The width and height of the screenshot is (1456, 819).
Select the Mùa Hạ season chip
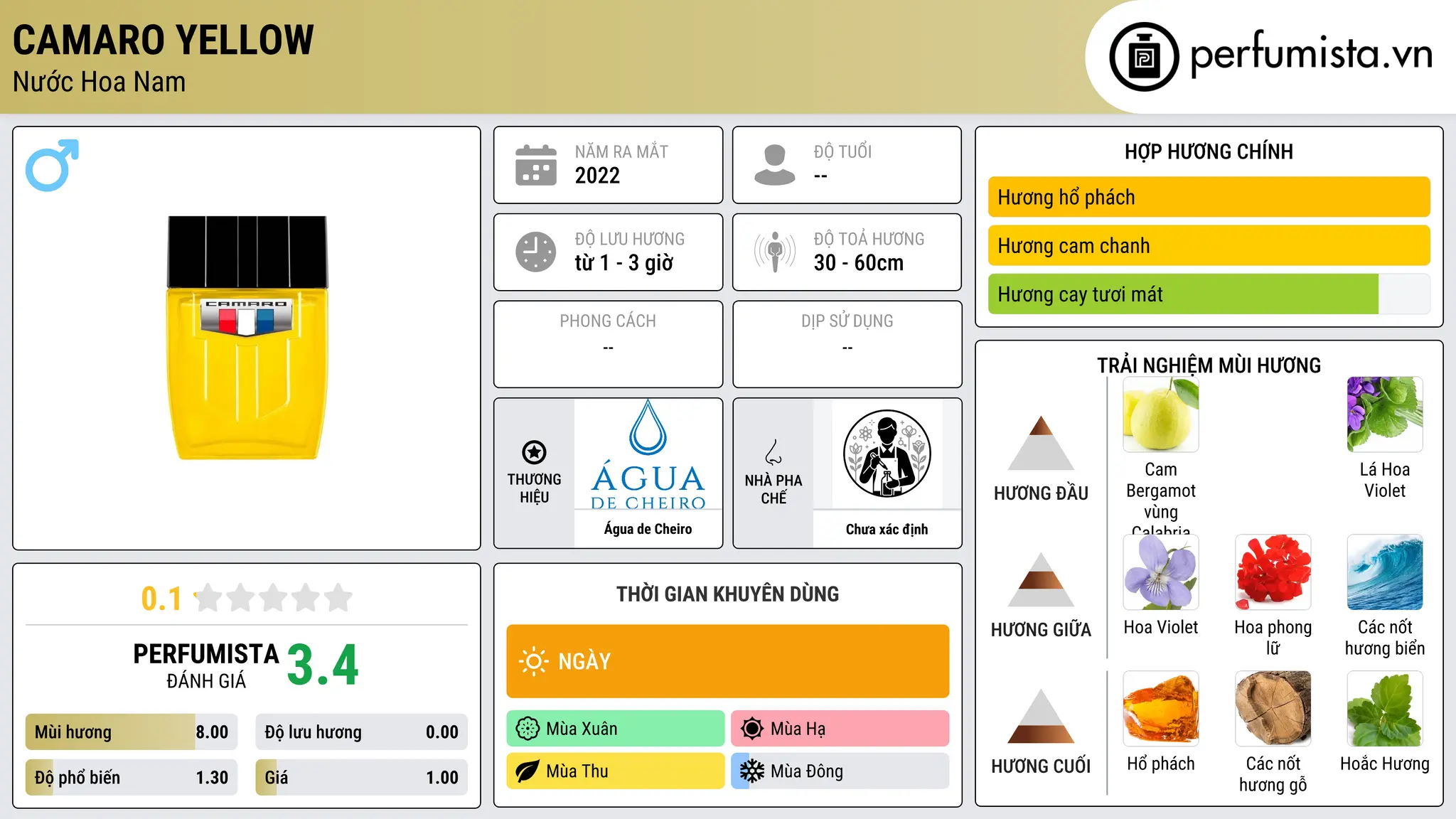pyautogui.click(x=840, y=729)
